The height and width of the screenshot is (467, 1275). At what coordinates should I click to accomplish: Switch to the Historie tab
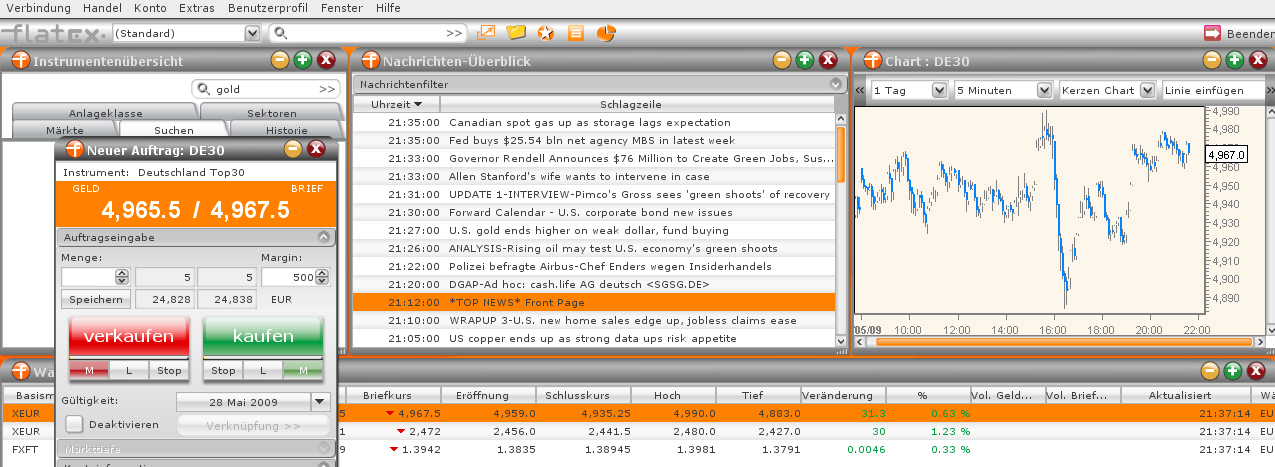(286, 130)
